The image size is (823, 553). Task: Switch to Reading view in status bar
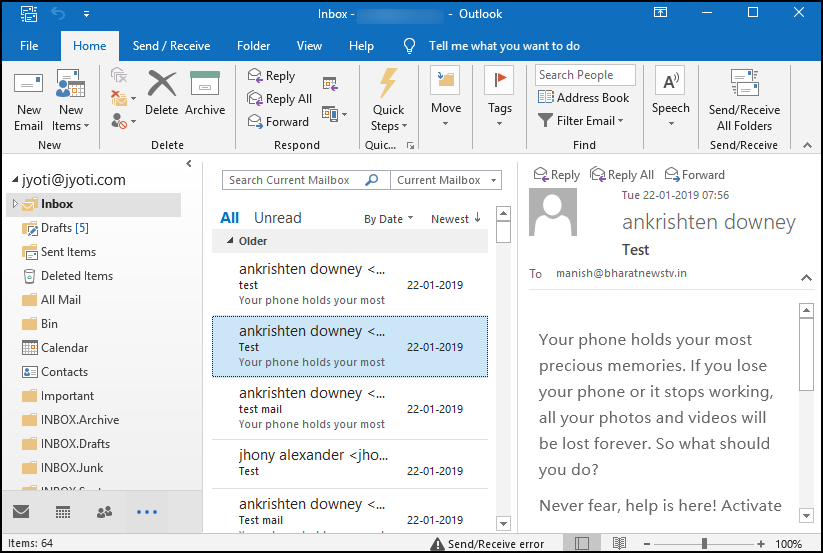pos(619,543)
